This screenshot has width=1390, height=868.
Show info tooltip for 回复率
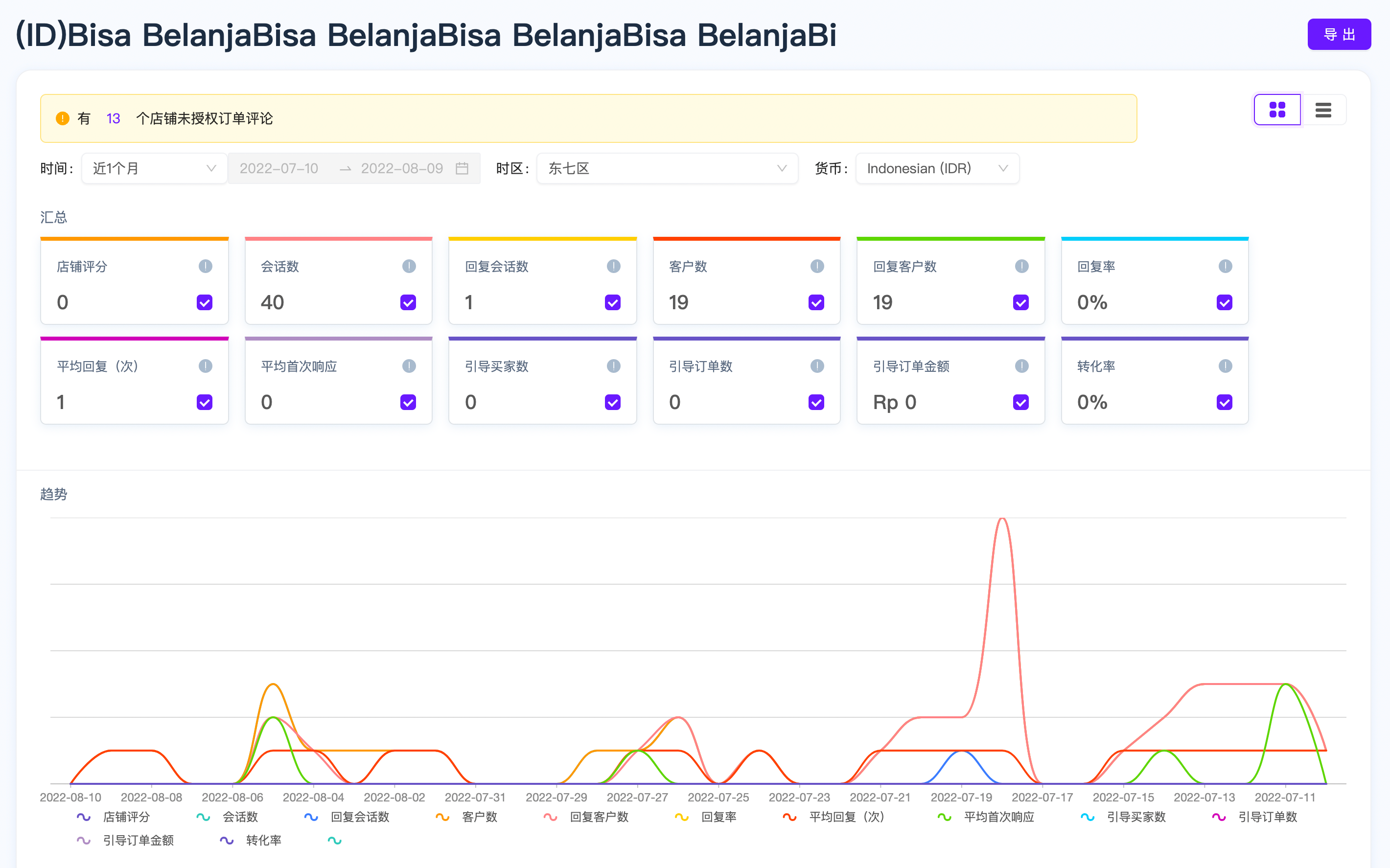click(x=1225, y=266)
